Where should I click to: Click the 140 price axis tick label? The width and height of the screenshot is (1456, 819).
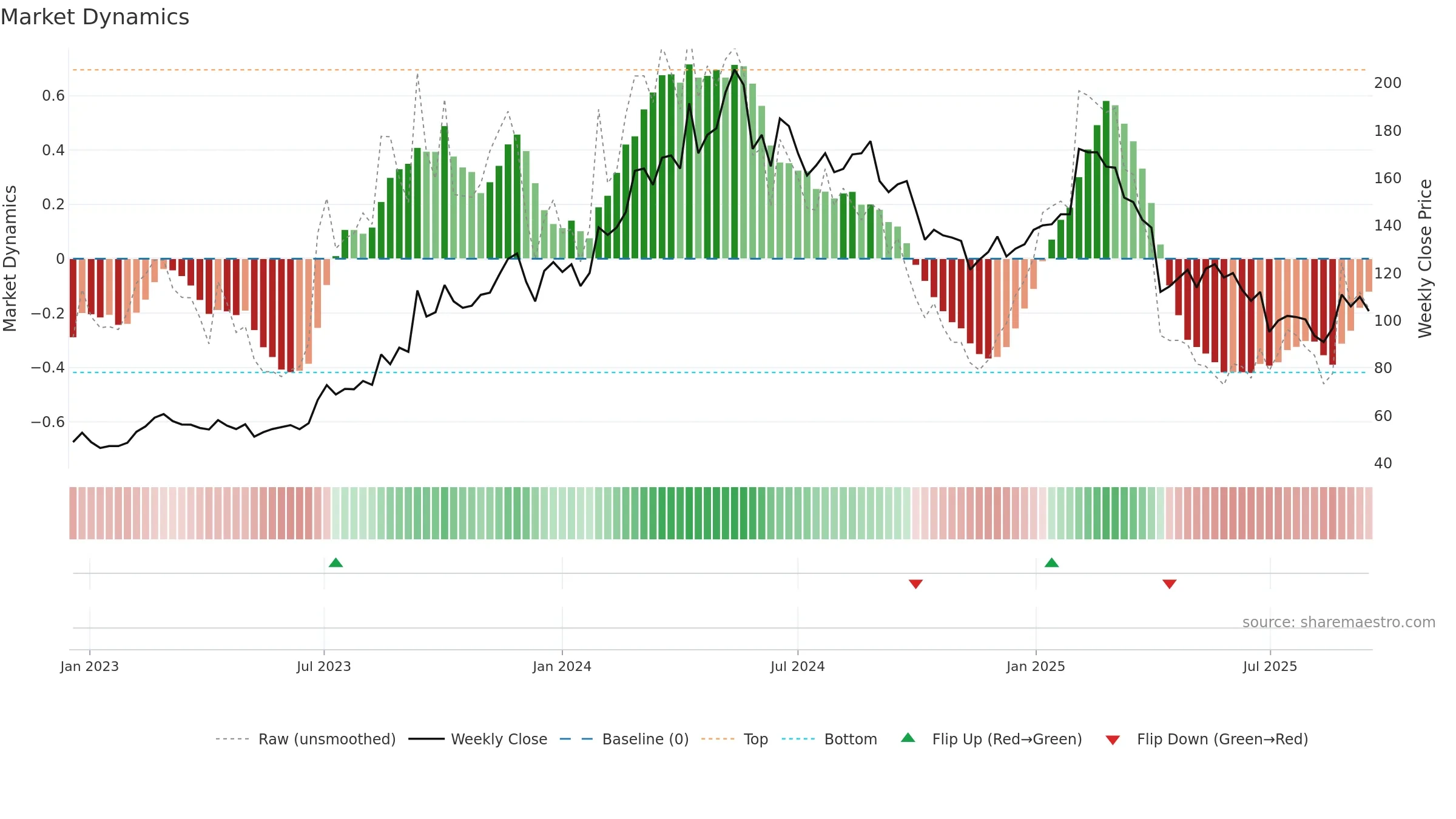coord(1387,226)
